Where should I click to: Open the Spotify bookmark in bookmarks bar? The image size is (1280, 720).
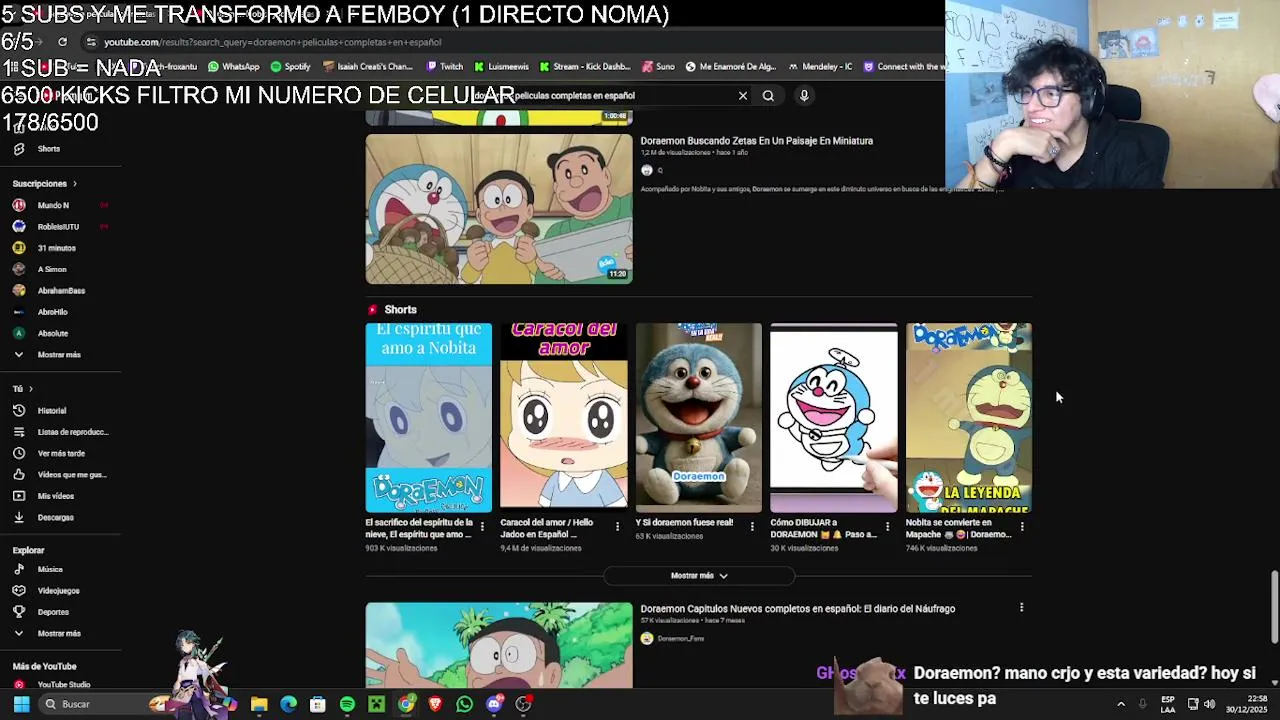pyautogui.click(x=290, y=67)
